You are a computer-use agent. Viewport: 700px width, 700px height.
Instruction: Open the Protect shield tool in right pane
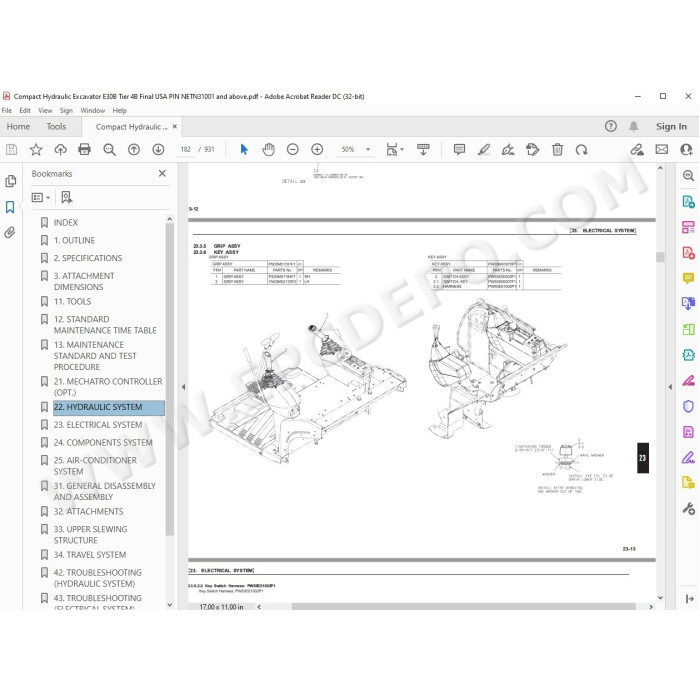tap(688, 406)
